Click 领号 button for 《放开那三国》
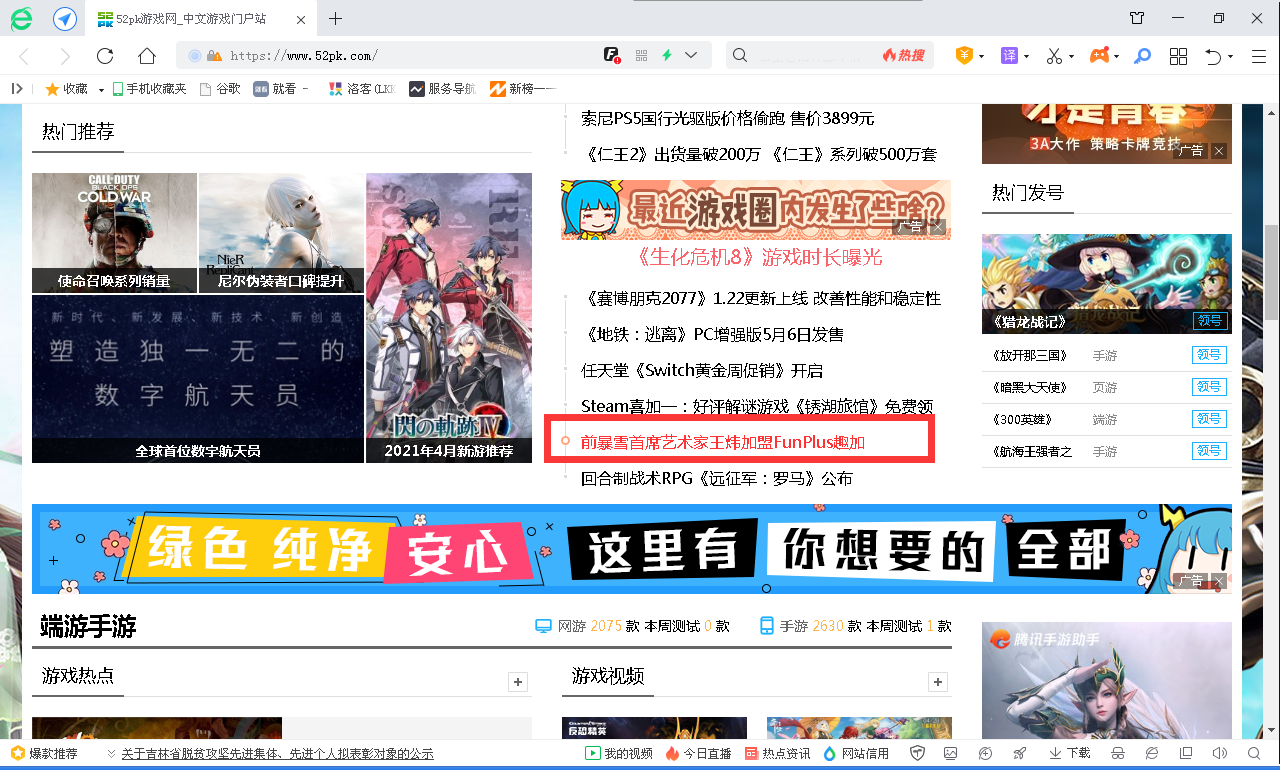 coord(1209,355)
